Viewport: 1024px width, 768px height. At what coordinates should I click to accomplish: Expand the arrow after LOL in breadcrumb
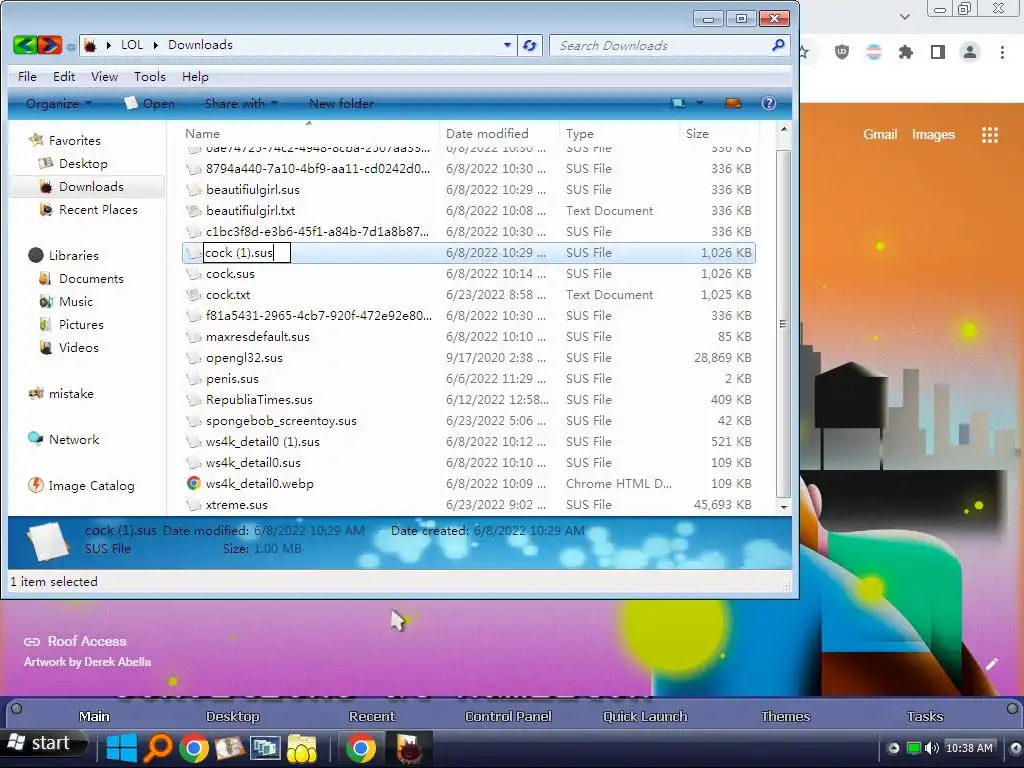[x=155, y=45]
